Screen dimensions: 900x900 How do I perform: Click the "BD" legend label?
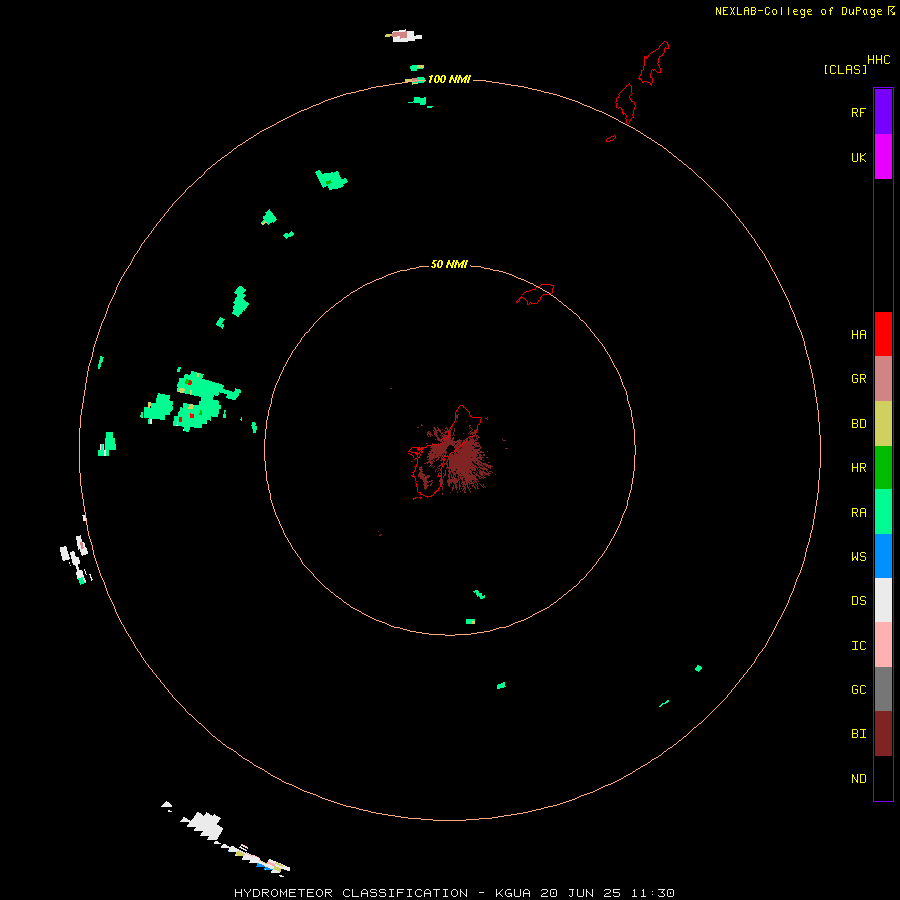pos(858,424)
